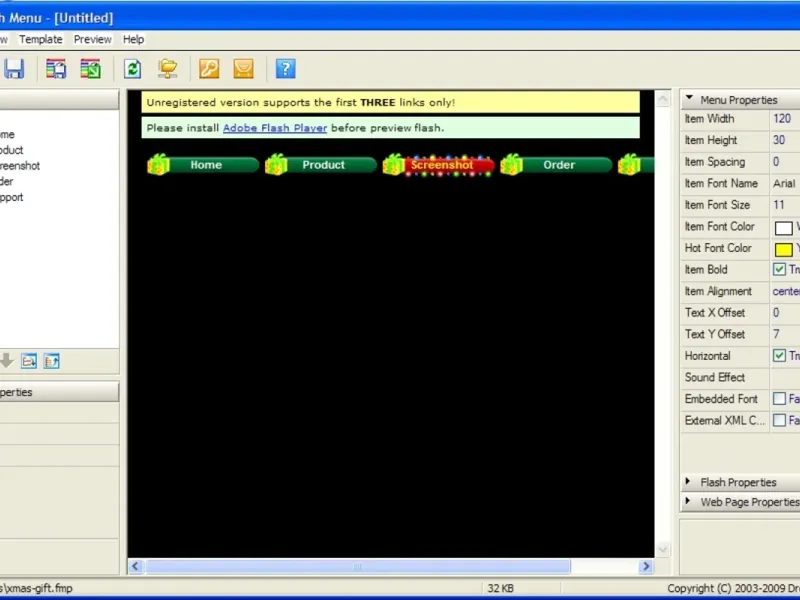This screenshot has width=800, height=600.
Task: Click the horizontal scrollbar thumb
Action: (x=358, y=566)
